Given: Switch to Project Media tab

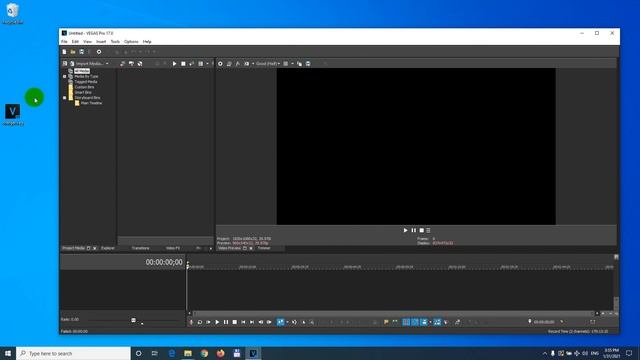Looking at the screenshot, I should tap(73, 248).
